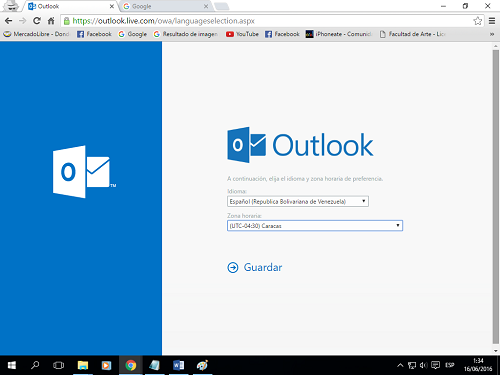Click the white Outlook logo on blue panel

[84, 172]
